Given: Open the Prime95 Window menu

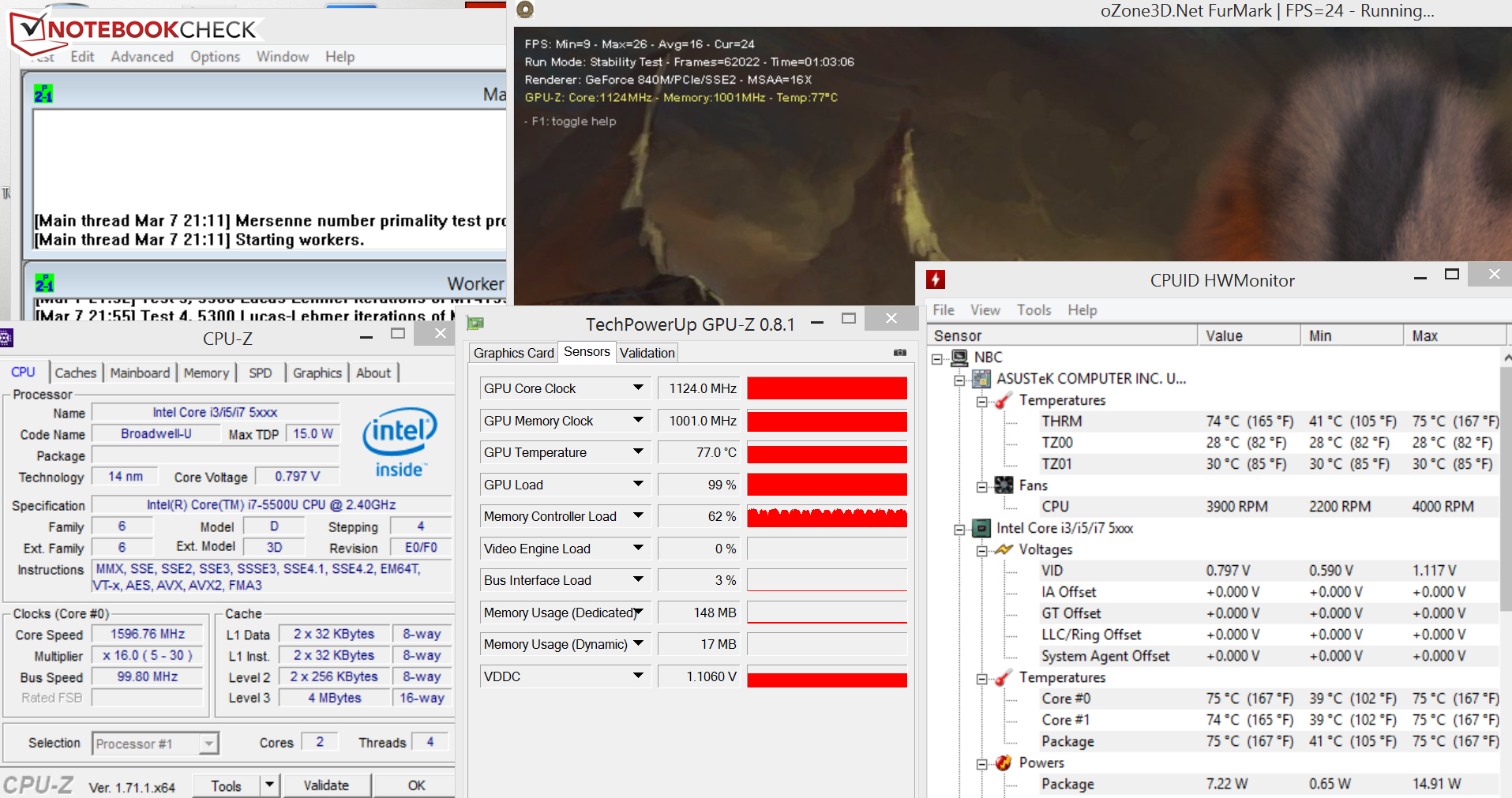Looking at the screenshot, I should click(x=283, y=57).
